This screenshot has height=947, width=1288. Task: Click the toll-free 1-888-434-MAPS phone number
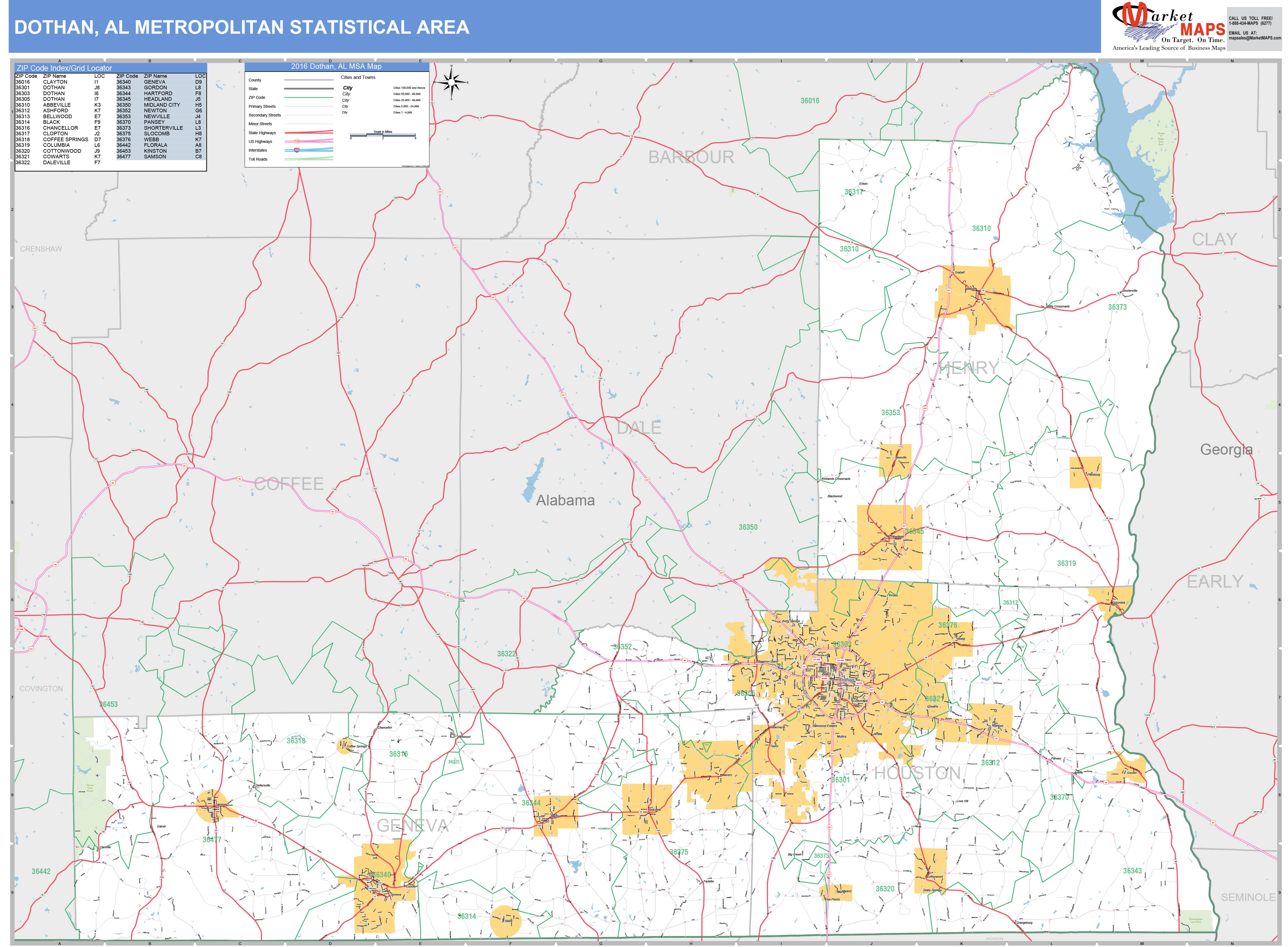tap(1250, 23)
